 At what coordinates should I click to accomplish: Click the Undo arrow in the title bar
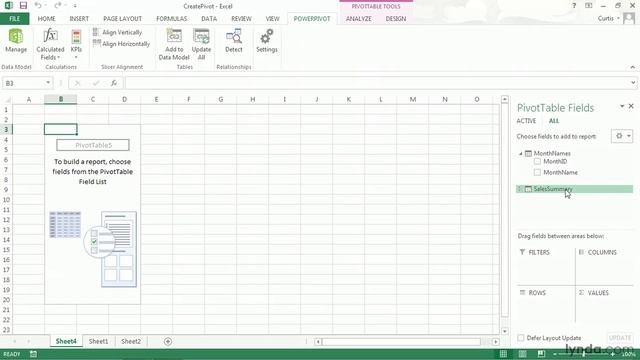(38, 6)
